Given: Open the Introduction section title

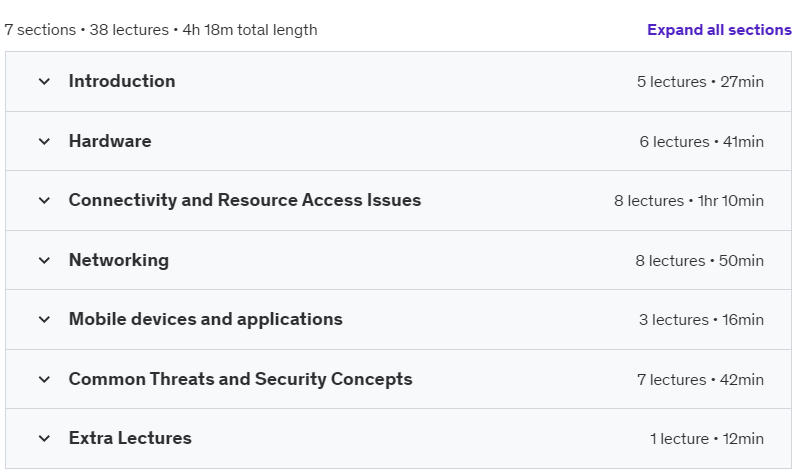Looking at the screenshot, I should (122, 81).
